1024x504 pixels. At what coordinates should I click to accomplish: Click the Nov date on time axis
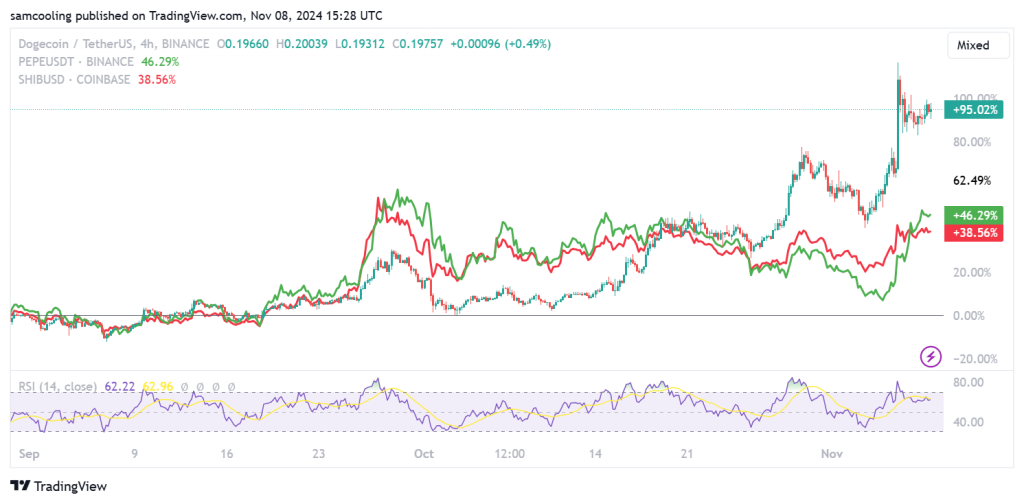pos(831,452)
